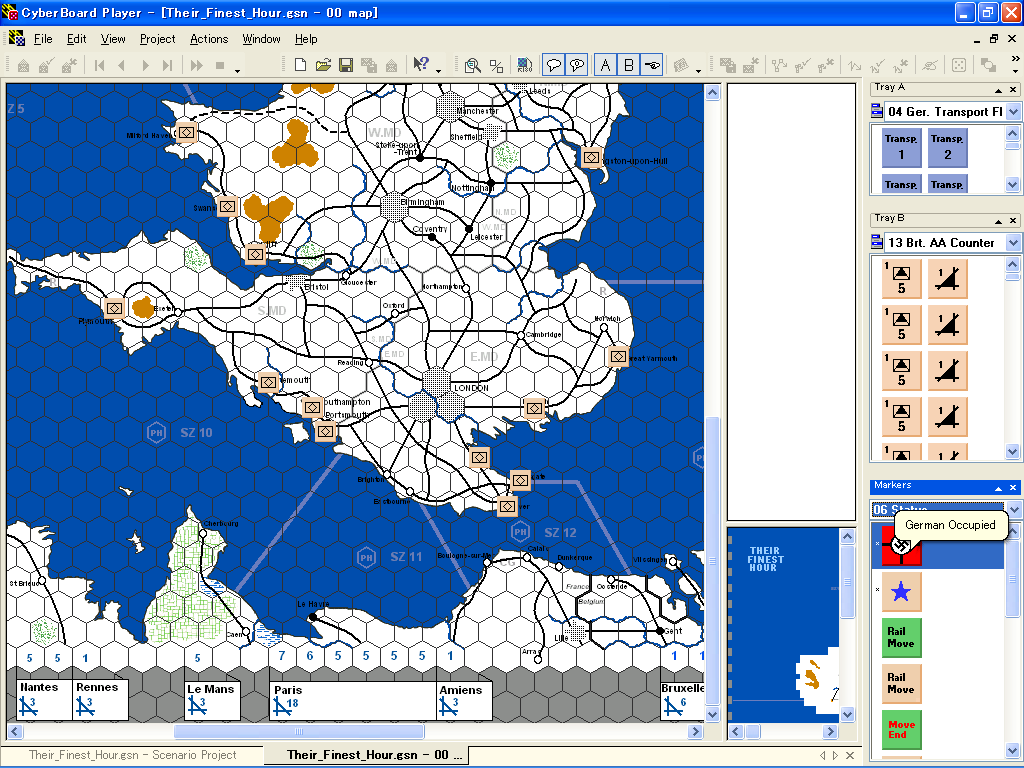Switch to the 00 map document tab

tap(367, 755)
